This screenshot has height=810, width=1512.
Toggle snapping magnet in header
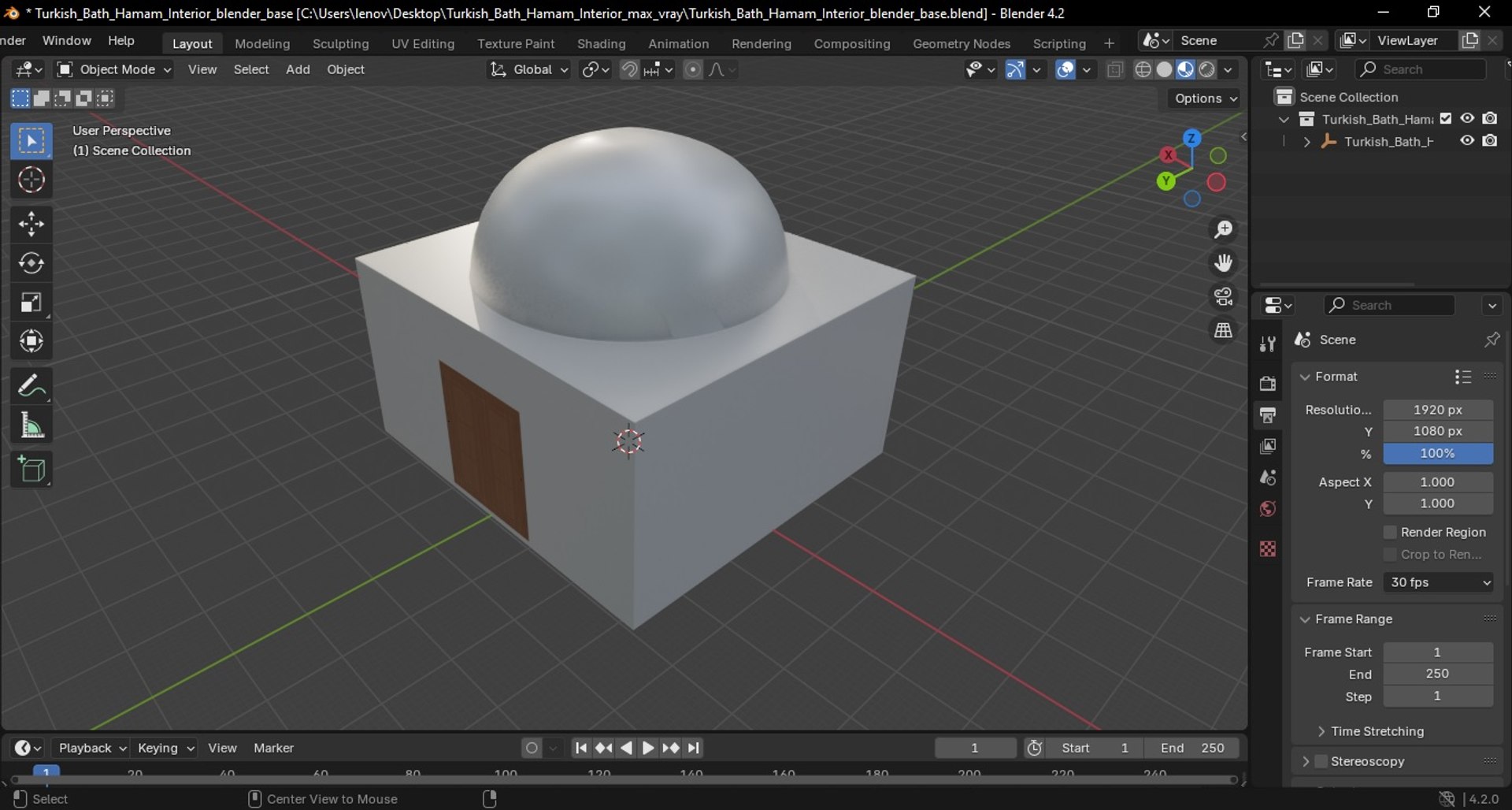tap(629, 69)
